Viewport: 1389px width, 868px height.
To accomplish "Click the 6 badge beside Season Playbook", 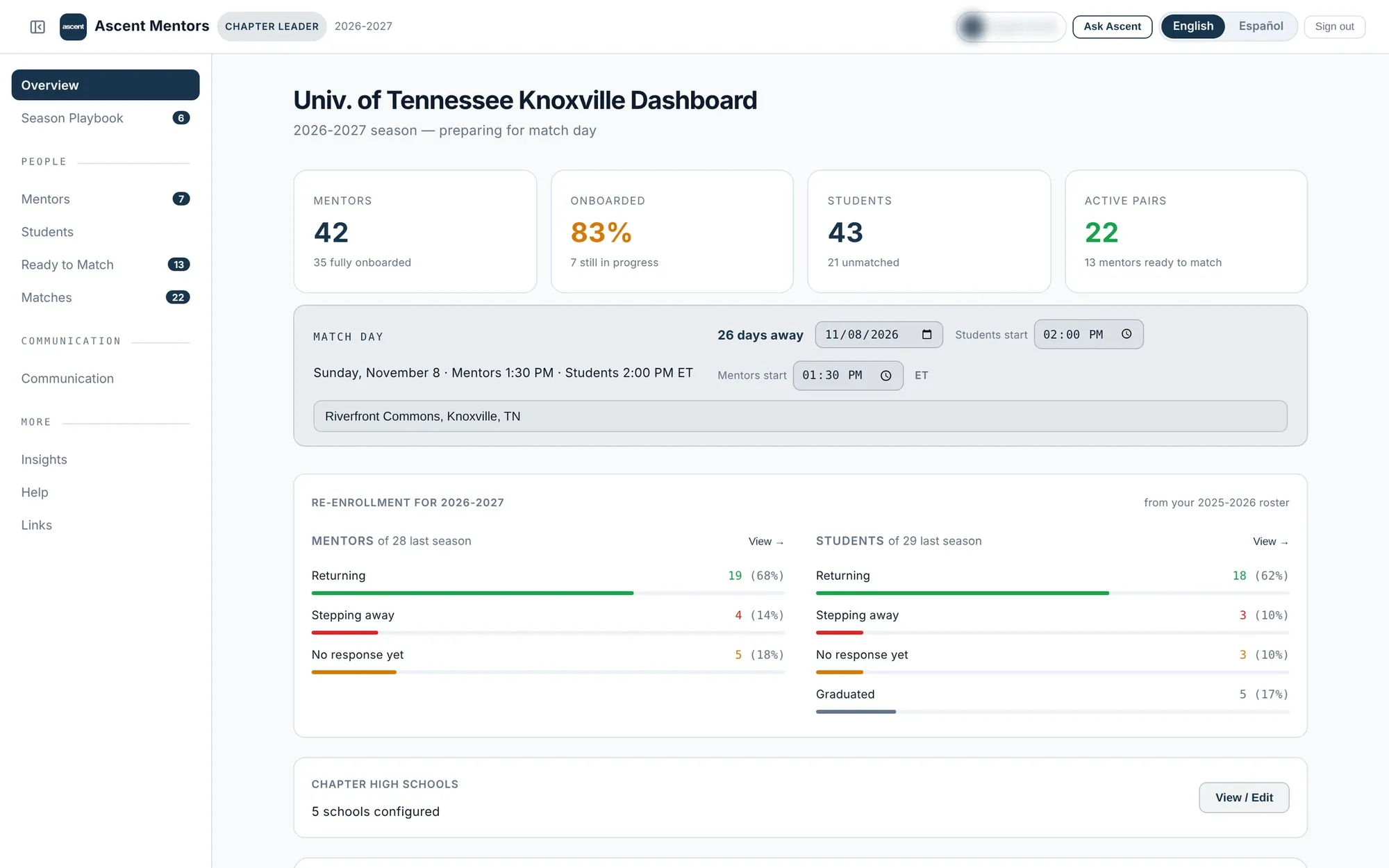I will [181, 118].
